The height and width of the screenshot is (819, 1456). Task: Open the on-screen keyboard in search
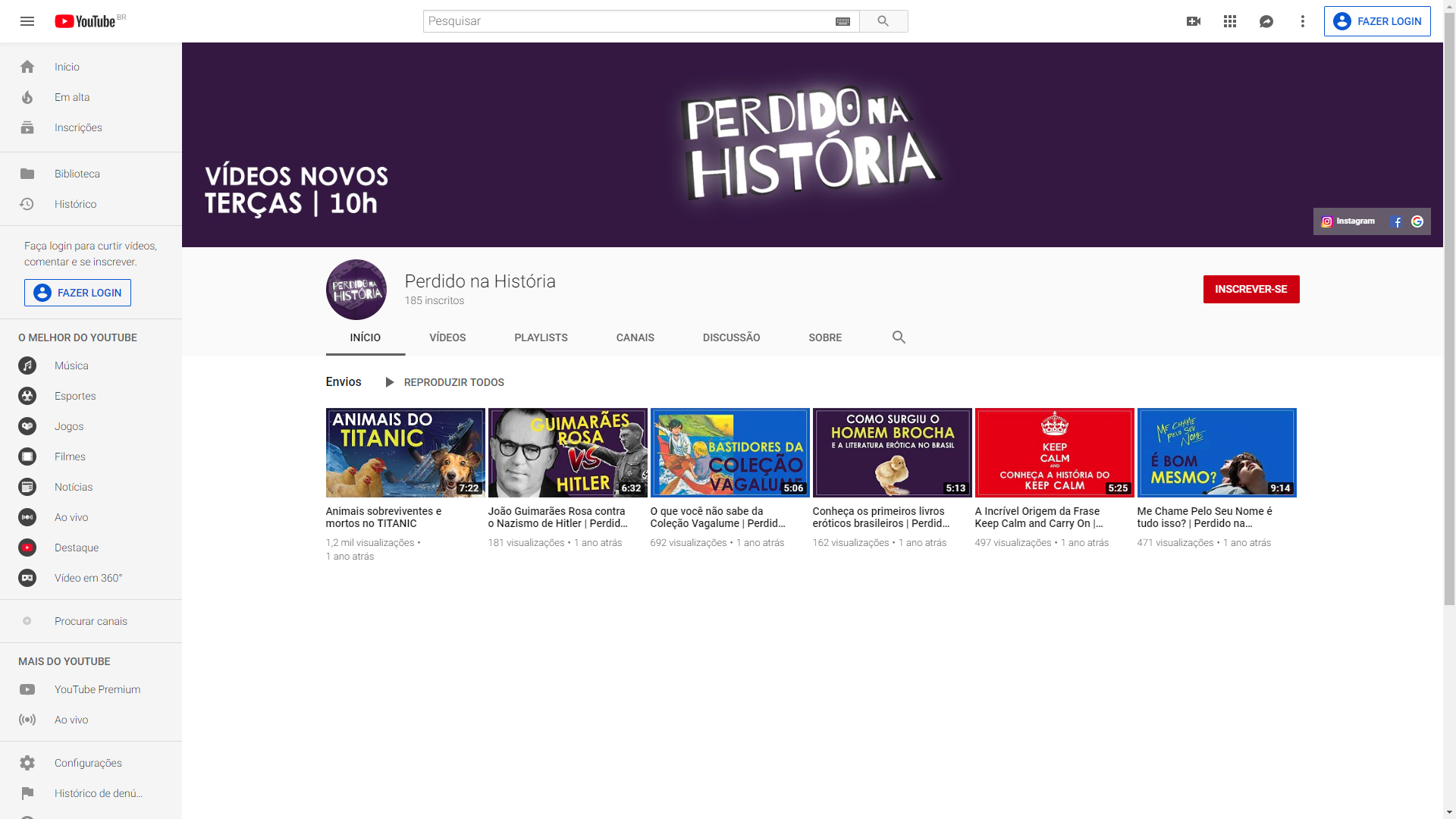[843, 21]
